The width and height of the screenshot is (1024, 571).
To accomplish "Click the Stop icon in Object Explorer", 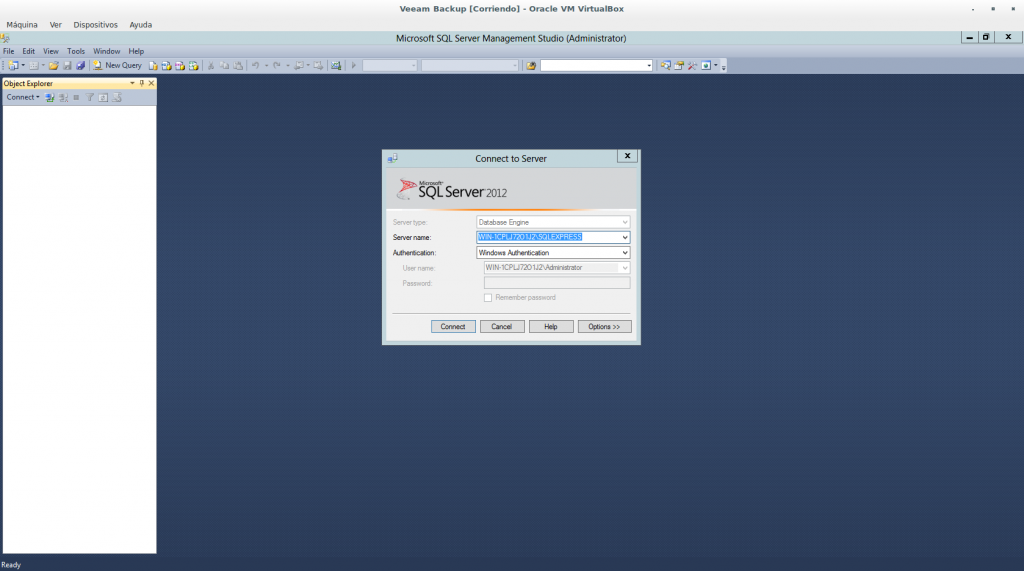I will (76, 97).
